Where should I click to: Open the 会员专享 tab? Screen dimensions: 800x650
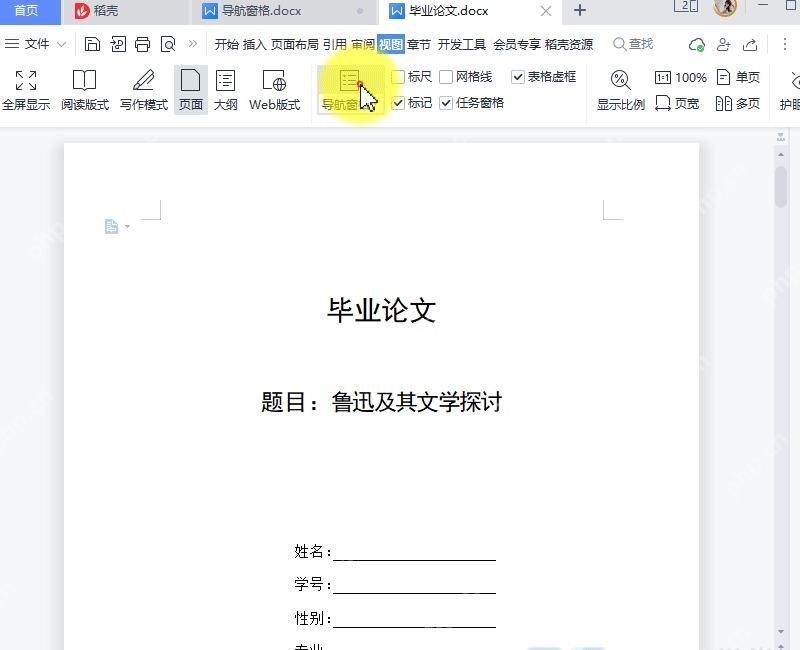517,44
